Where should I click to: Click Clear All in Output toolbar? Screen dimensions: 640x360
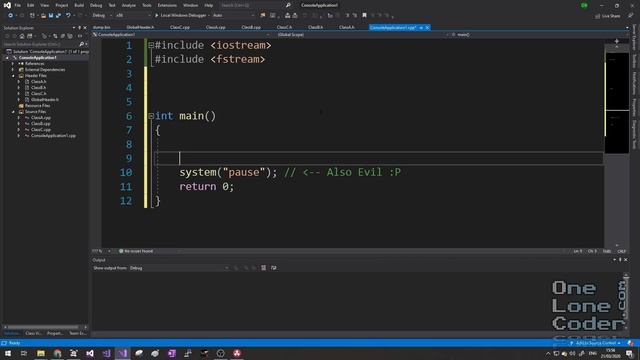(x=264, y=268)
